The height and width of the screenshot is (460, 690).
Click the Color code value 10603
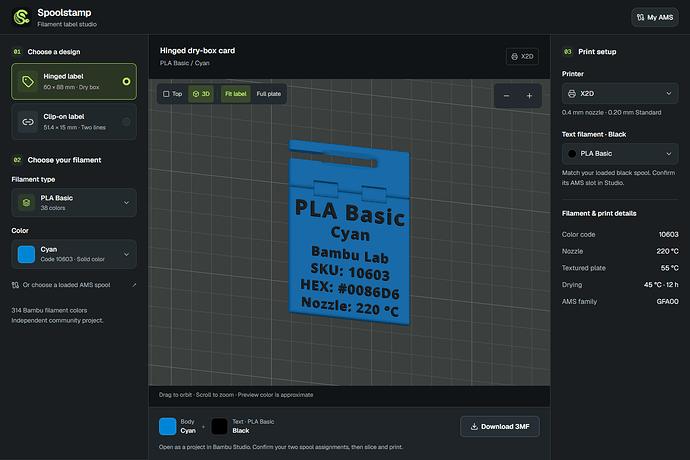[668, 235]
